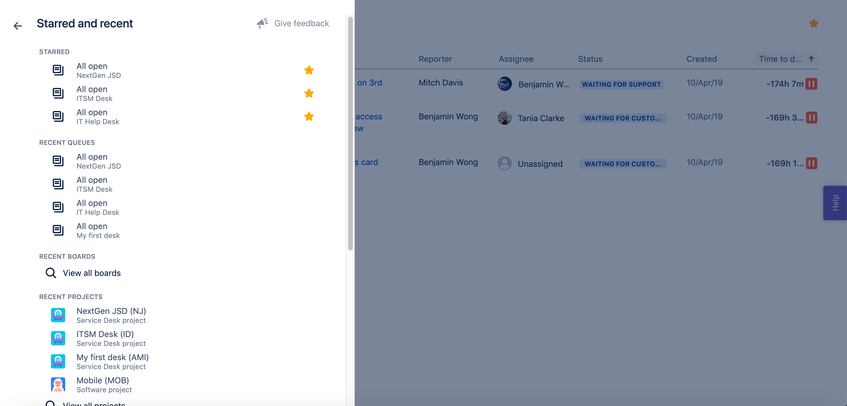This screenshot has height=406, width=847.
Task: Select My first desk (AMI) project icon
Action: pos(58,361)
